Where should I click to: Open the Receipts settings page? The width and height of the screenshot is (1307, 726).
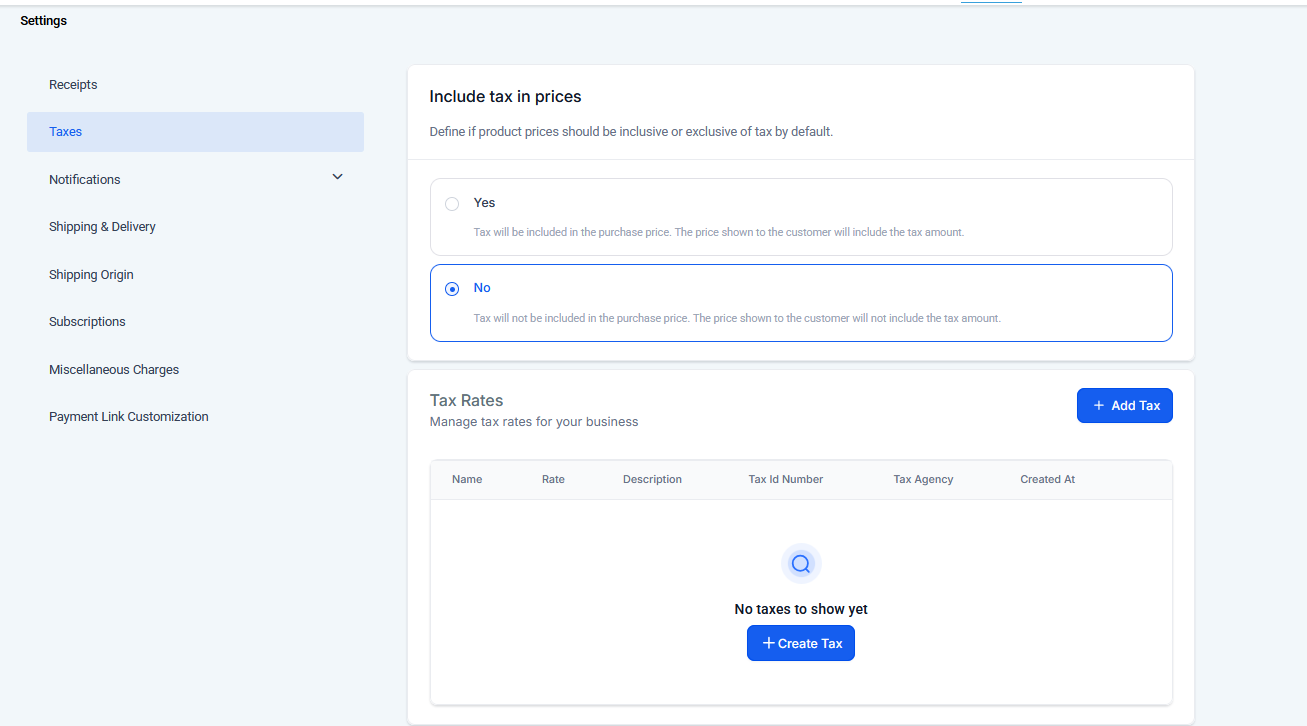tap(73, 85)
